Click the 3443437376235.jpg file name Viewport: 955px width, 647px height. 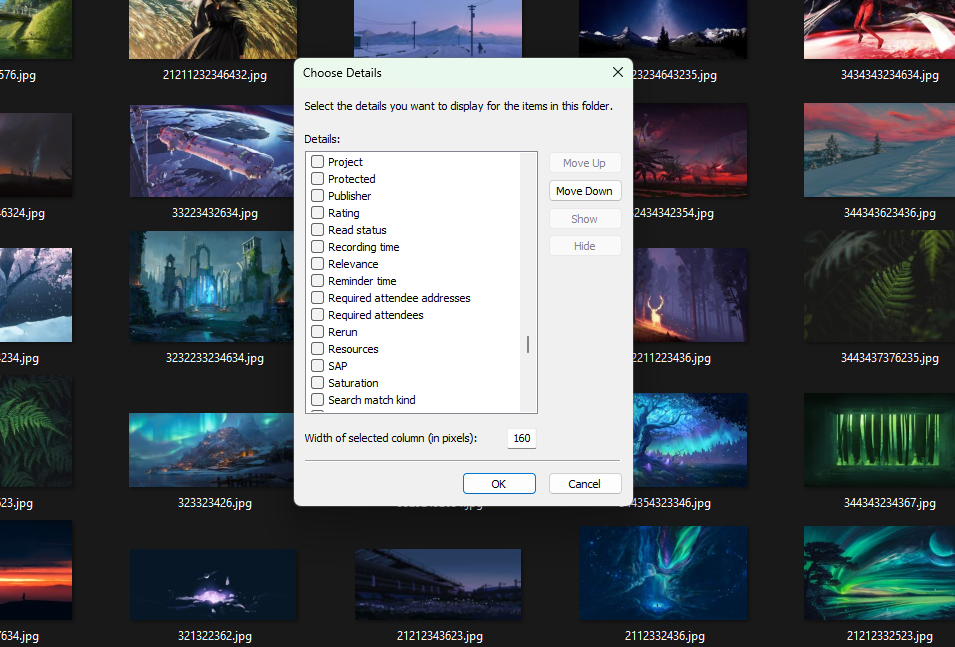point(889,358)
